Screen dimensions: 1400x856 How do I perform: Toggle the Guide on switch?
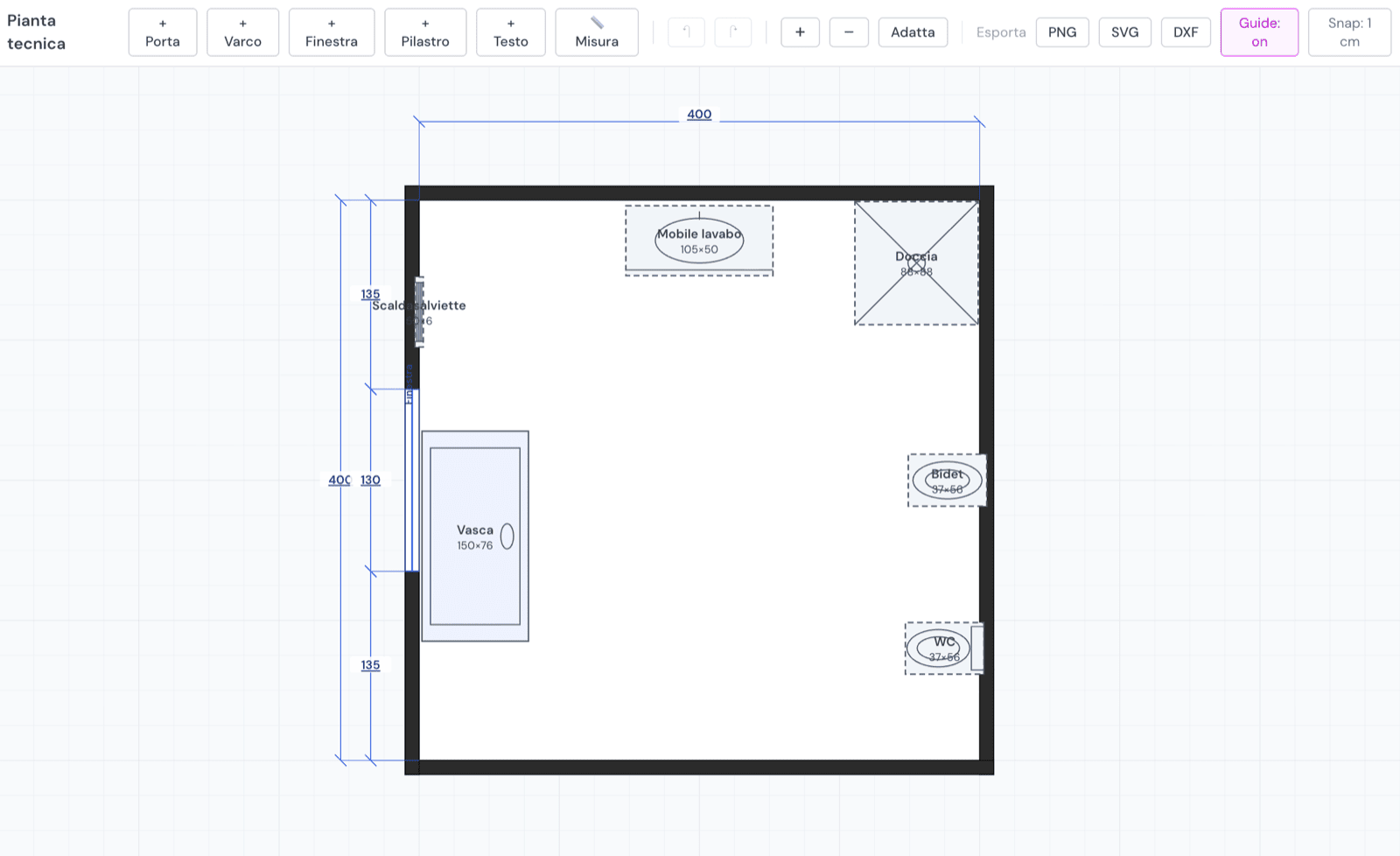(x=1259, y=32)
